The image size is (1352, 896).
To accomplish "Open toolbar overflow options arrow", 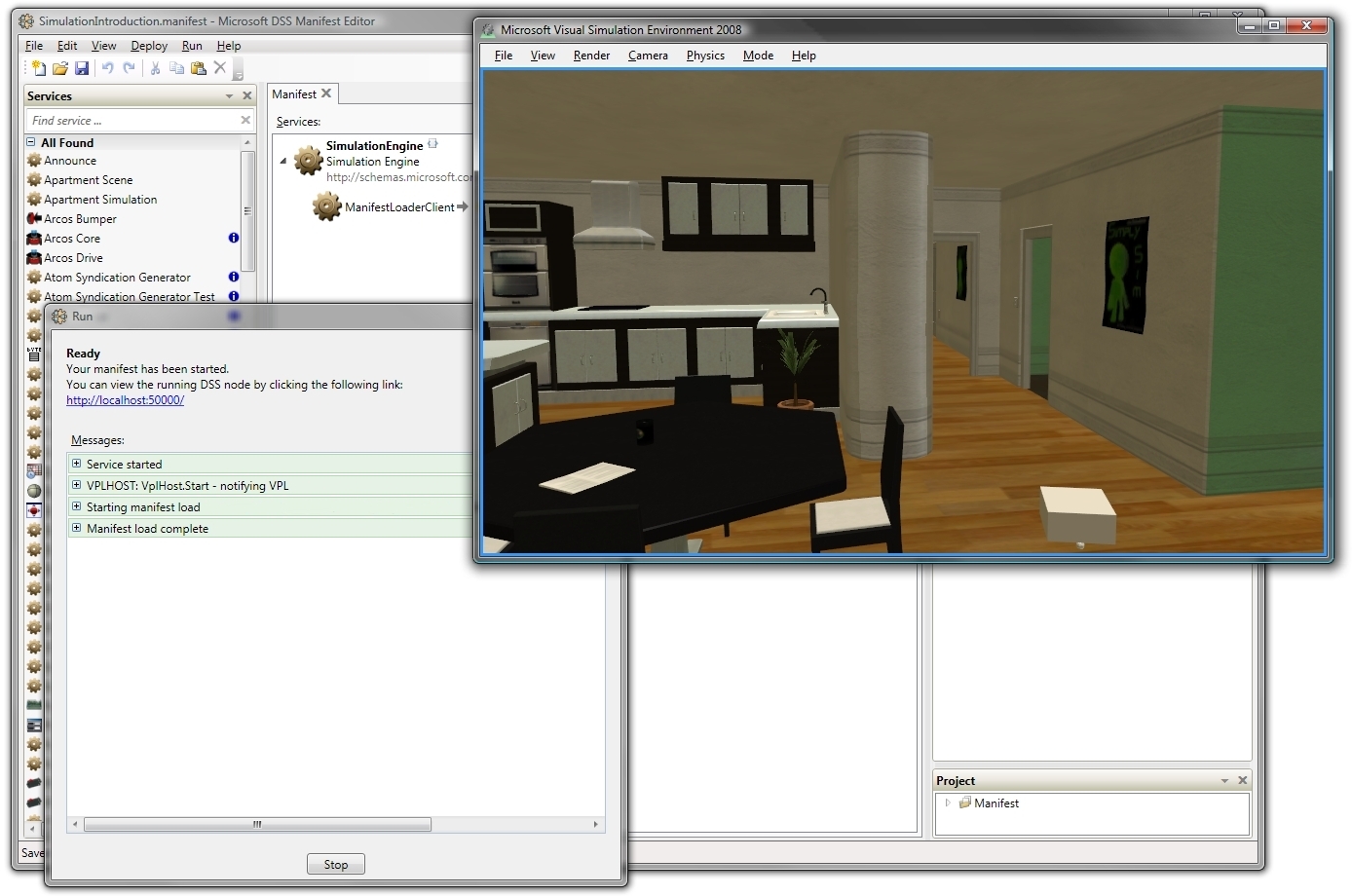I will [x=238, y=73].
